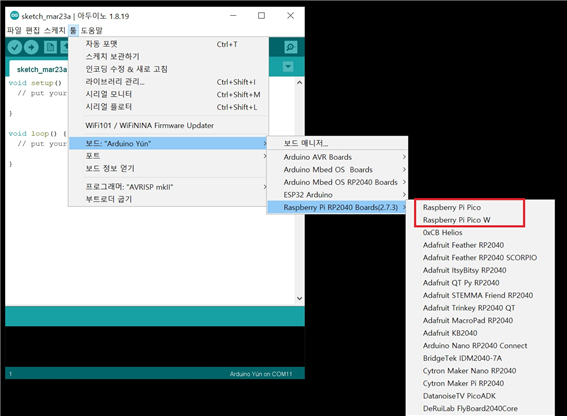Open the tab dropdown arrow button
Image resolution: width=567 pixels, height=420 pixels.
tap(288, 67)
